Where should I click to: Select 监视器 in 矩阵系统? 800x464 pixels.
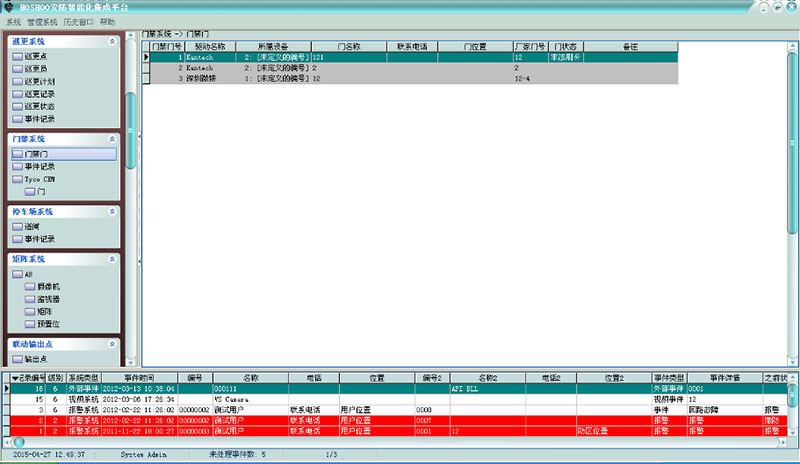[48, 298]
